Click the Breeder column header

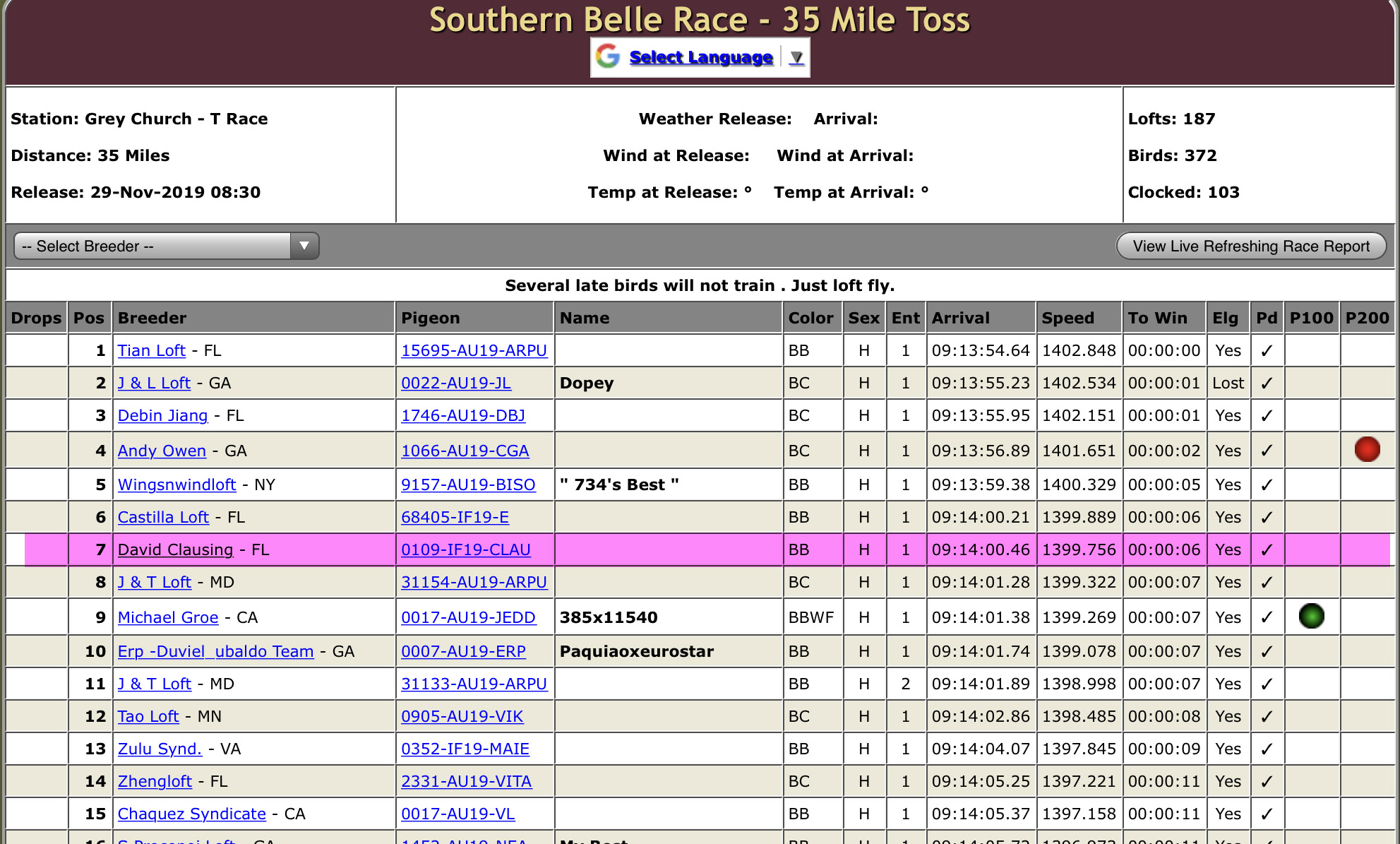tap(152, 318)
